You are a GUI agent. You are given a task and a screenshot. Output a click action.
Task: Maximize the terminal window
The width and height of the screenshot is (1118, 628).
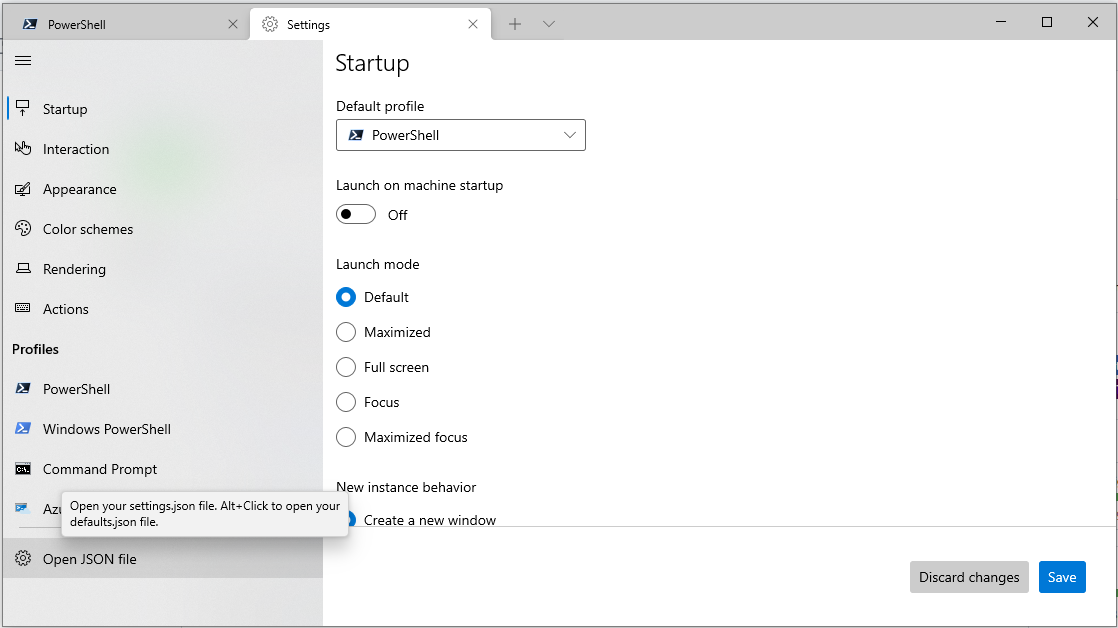click(1047, 22)
